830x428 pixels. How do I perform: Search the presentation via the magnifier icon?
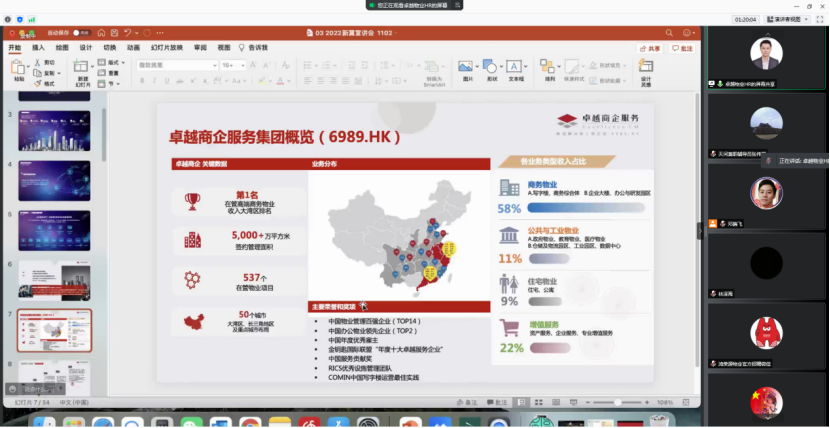tap(669, 33)
